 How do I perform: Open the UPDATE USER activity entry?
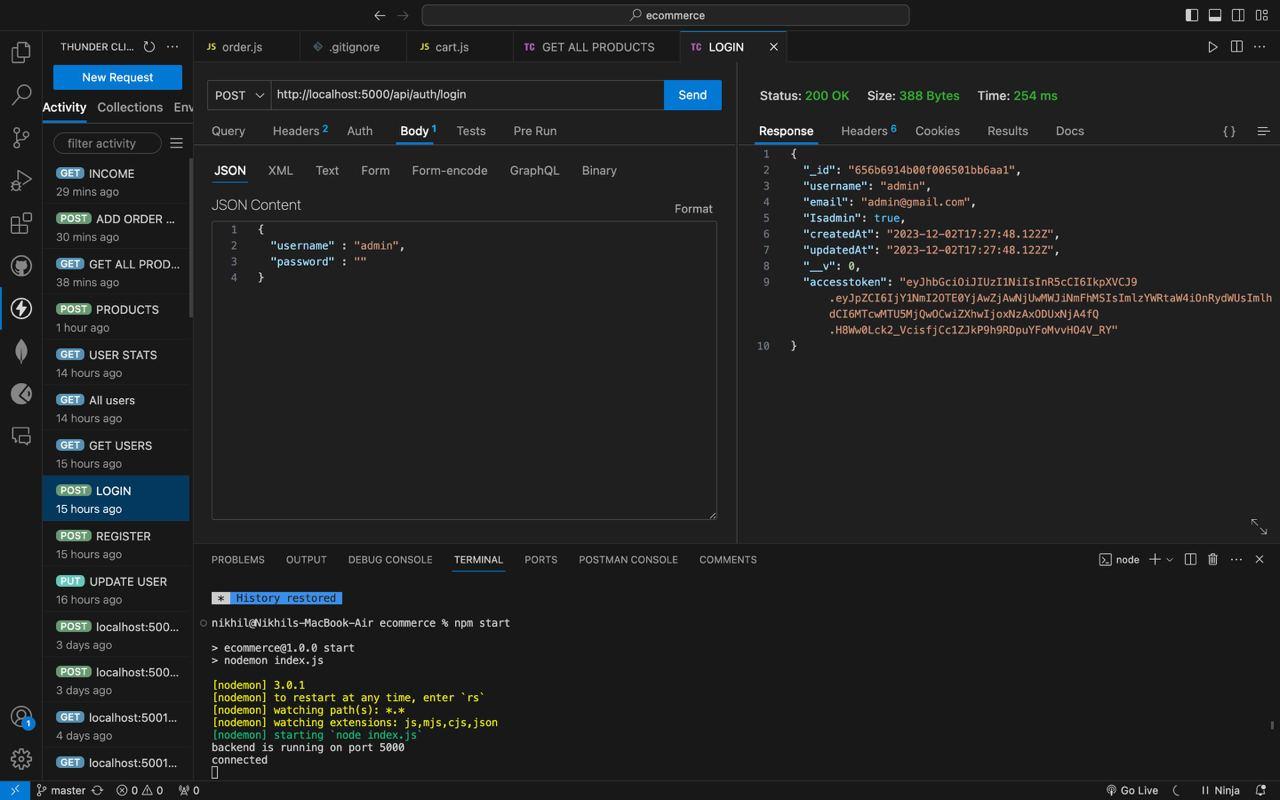pos(116,590)
